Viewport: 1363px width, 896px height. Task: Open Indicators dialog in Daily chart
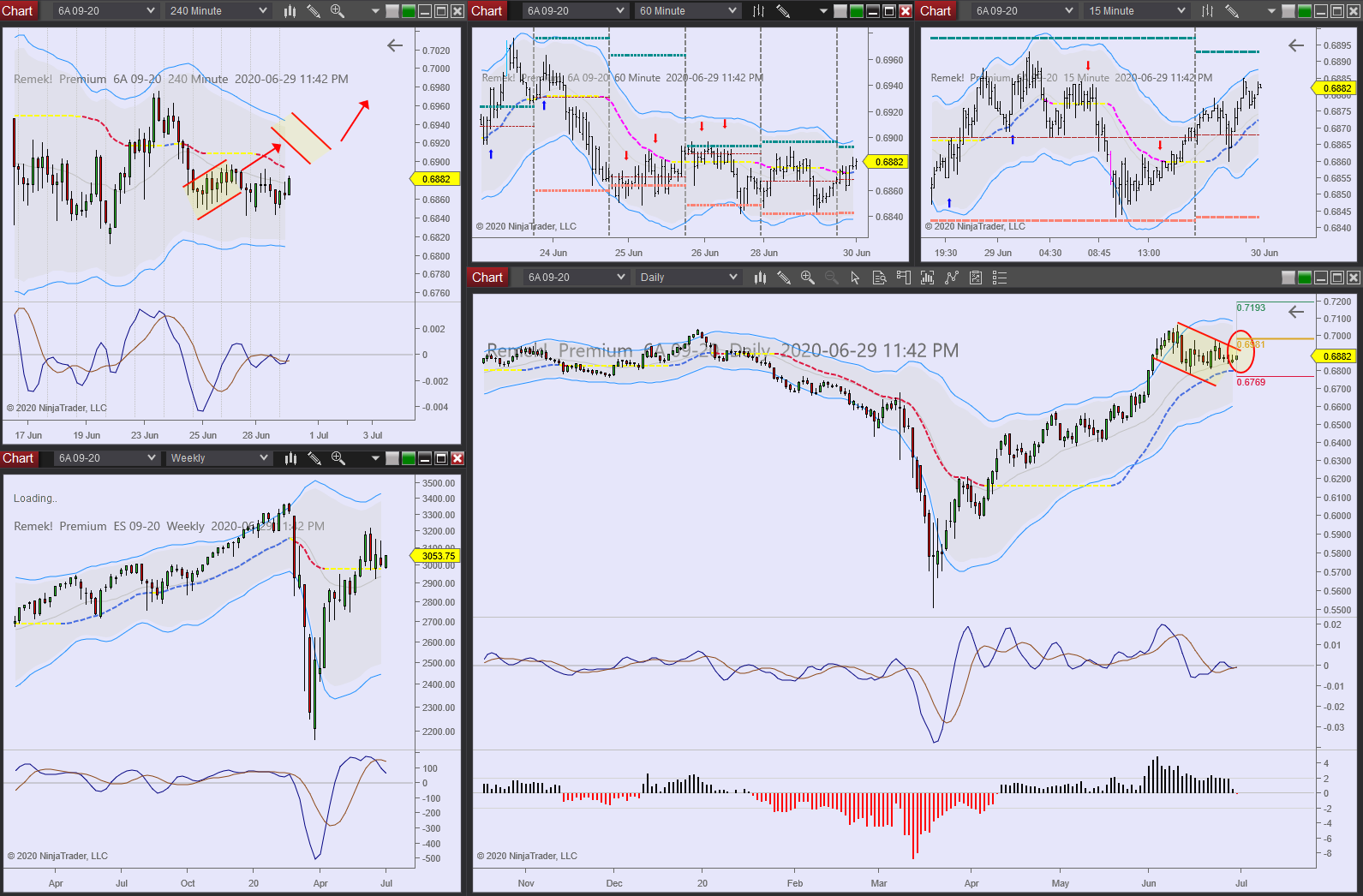click(x=951, y=278)
